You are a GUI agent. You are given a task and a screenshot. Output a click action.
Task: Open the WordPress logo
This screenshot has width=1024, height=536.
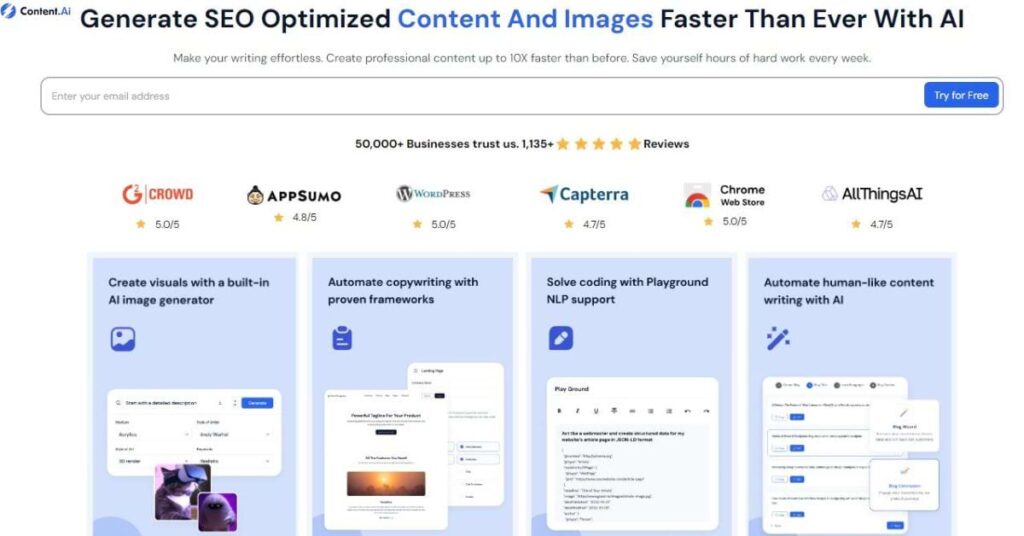click(434, 193)
